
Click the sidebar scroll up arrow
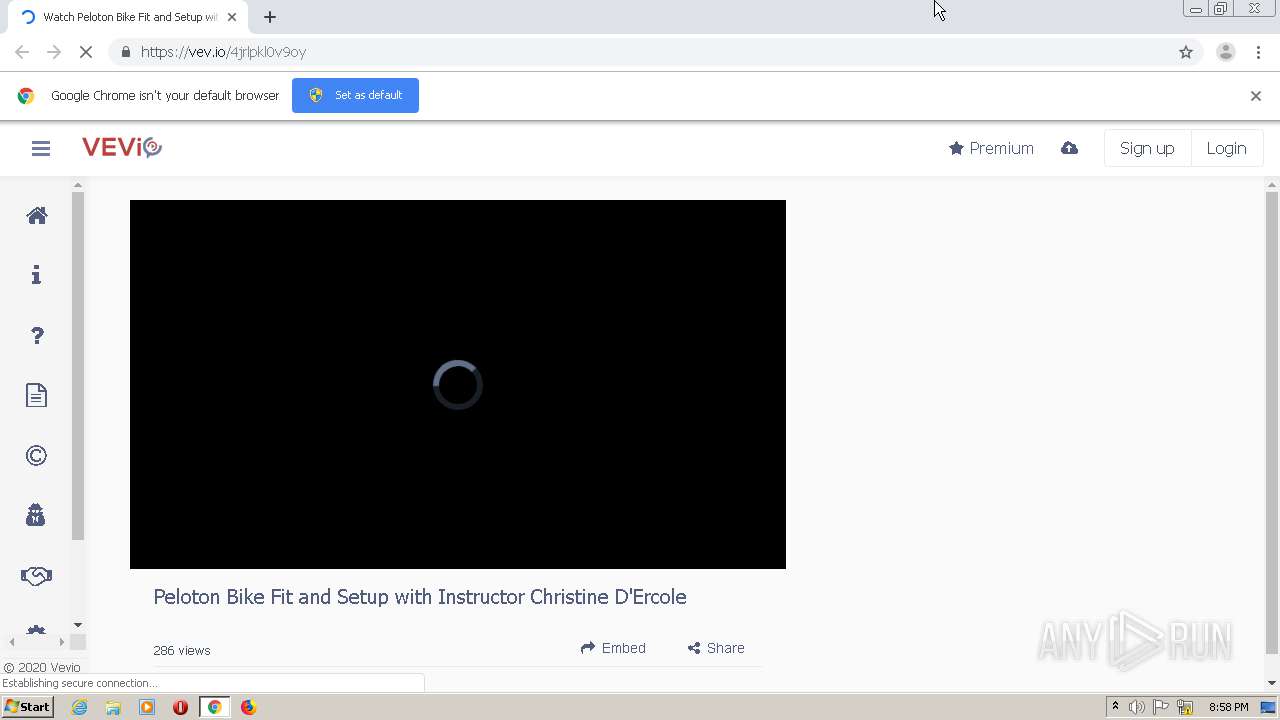coord(78,185)
